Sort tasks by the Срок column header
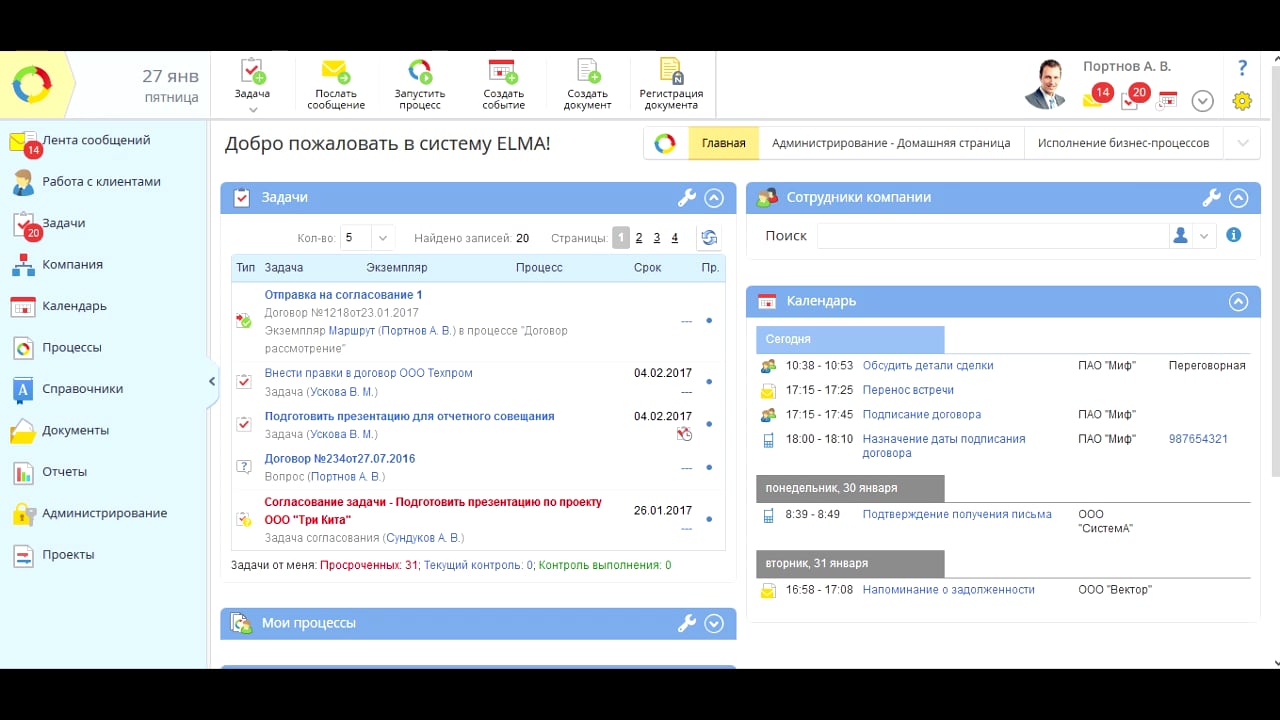1280x720 pixels. point(647,268)
